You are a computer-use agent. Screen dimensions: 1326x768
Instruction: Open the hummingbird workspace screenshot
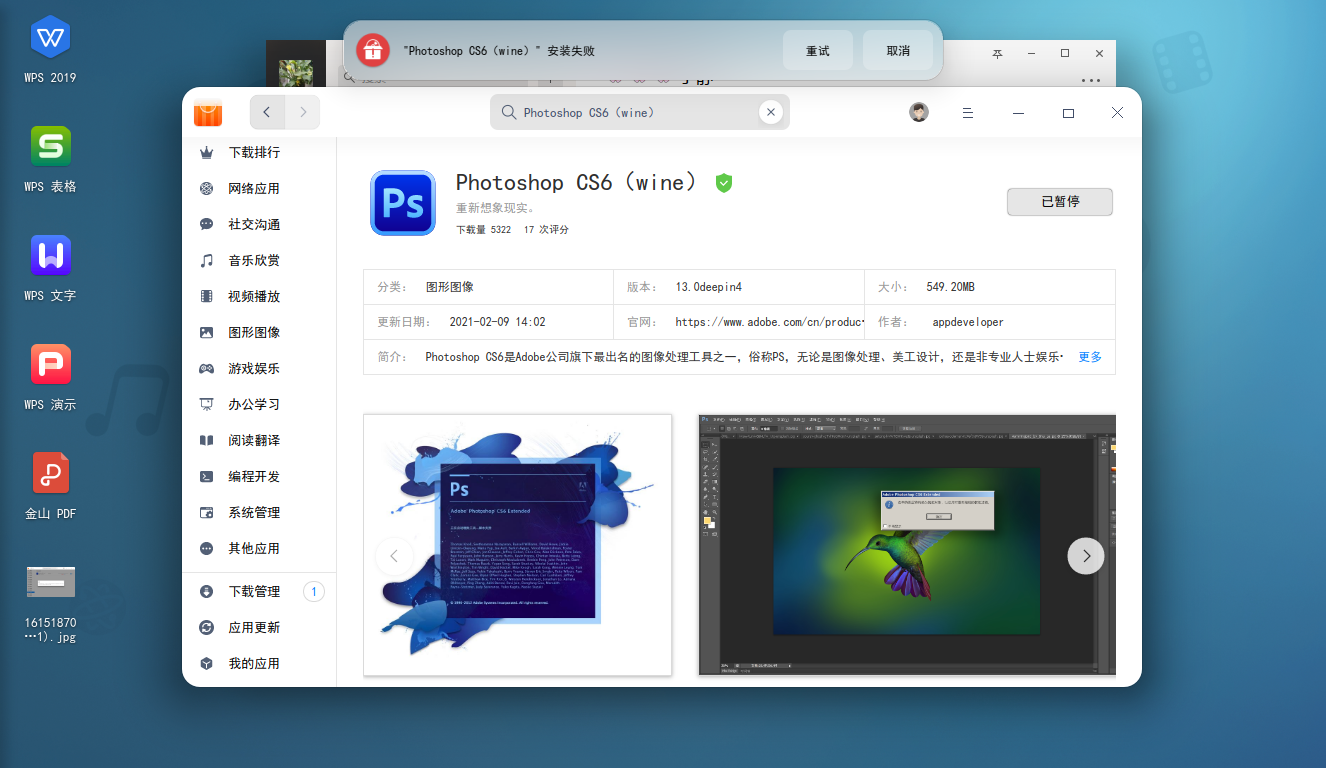tap(907, 545)
